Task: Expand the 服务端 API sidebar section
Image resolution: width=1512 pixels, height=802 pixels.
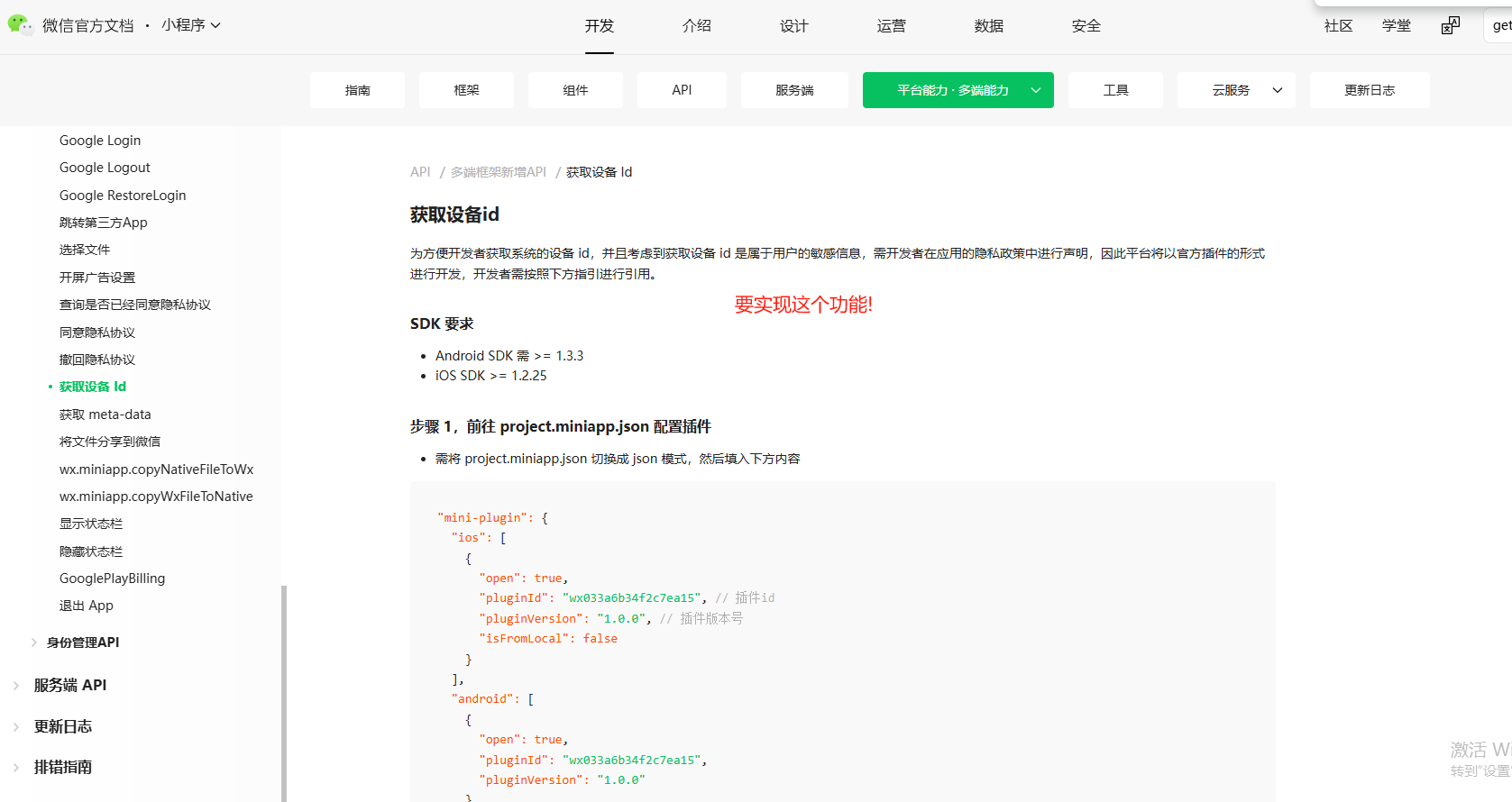Action: pos(16,686)
